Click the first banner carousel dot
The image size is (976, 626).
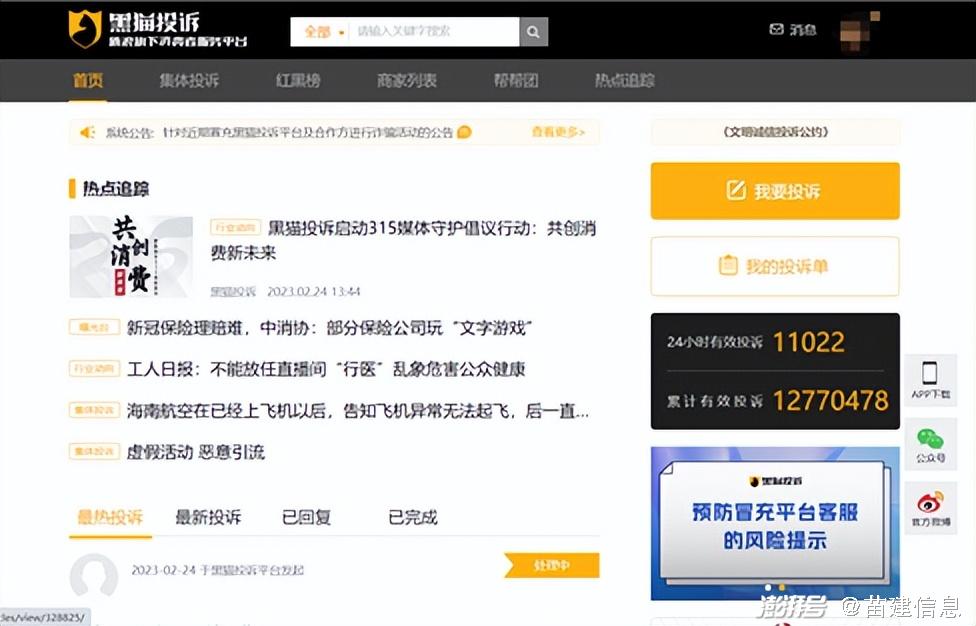click(768, 587)
